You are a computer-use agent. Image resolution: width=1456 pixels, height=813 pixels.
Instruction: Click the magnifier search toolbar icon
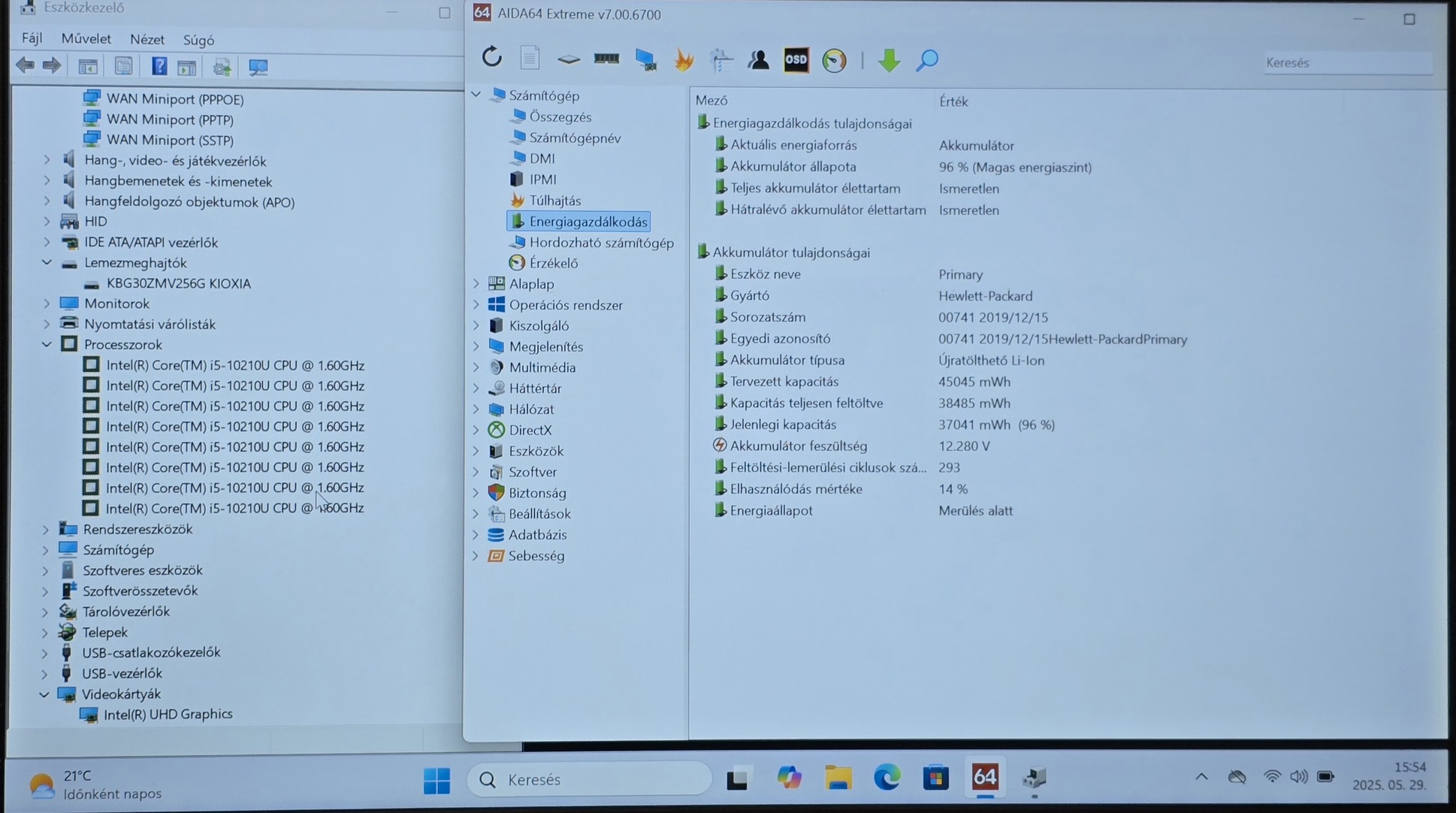927,60
